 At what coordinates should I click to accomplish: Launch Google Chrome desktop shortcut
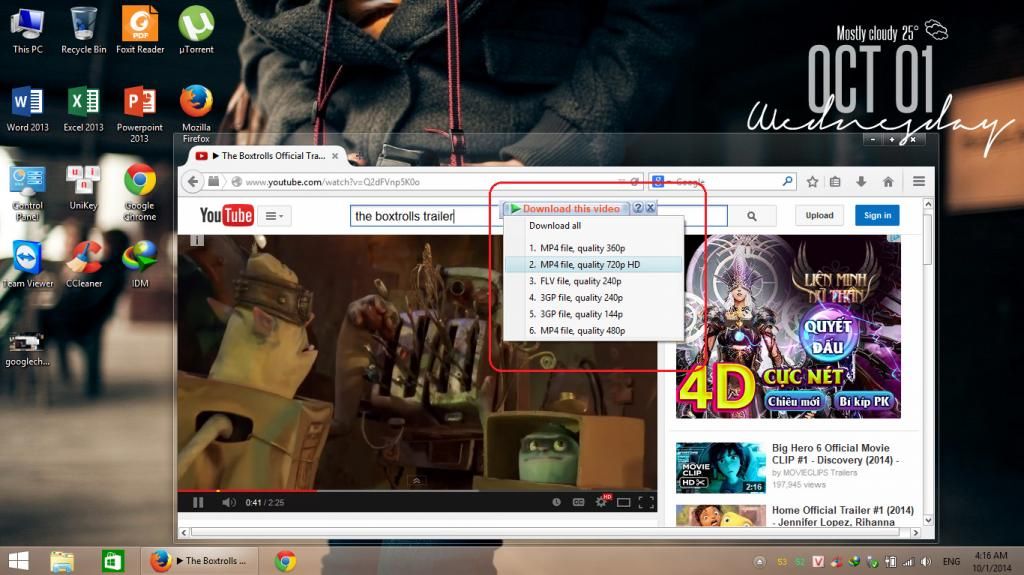[140, 193]
